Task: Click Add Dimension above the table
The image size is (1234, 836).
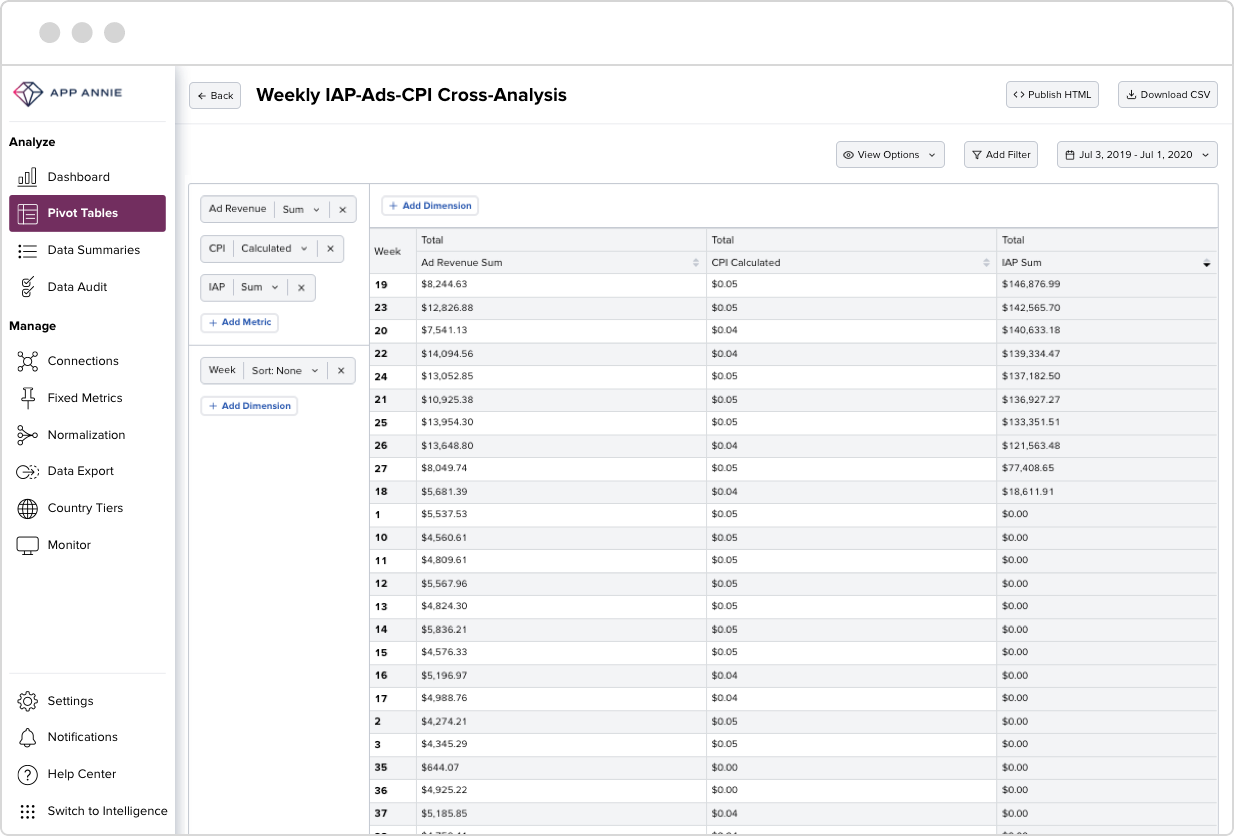Action: point(430,206)
